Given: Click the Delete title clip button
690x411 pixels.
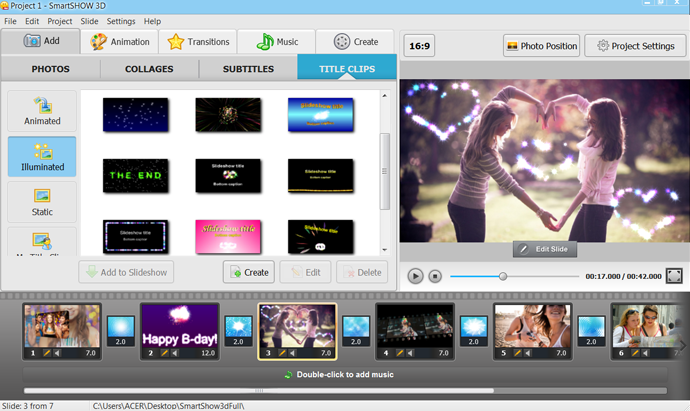Looking at the screenshot, I should [362, 272].
